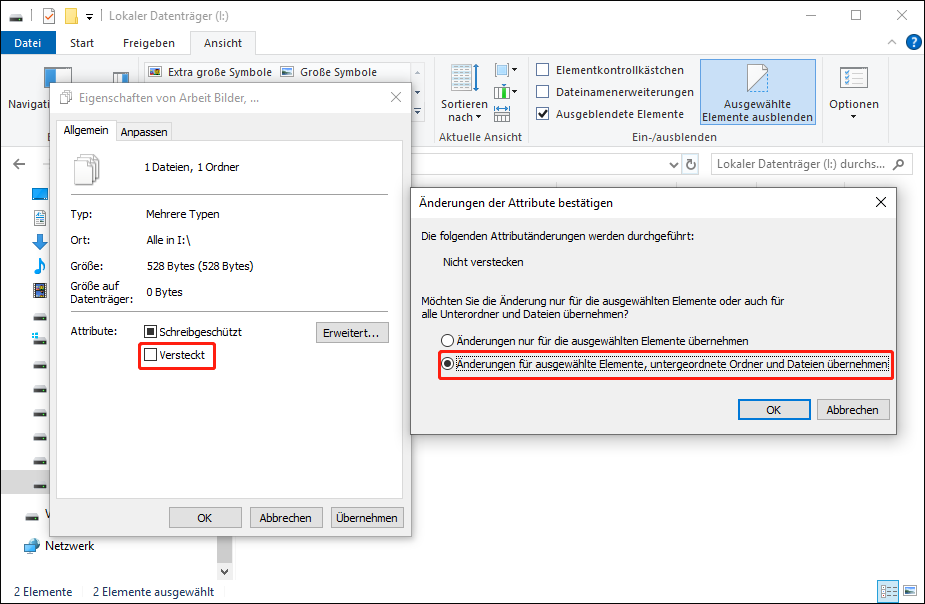
Task: Open the address bar history dropdown
Action: pos(675,162)
